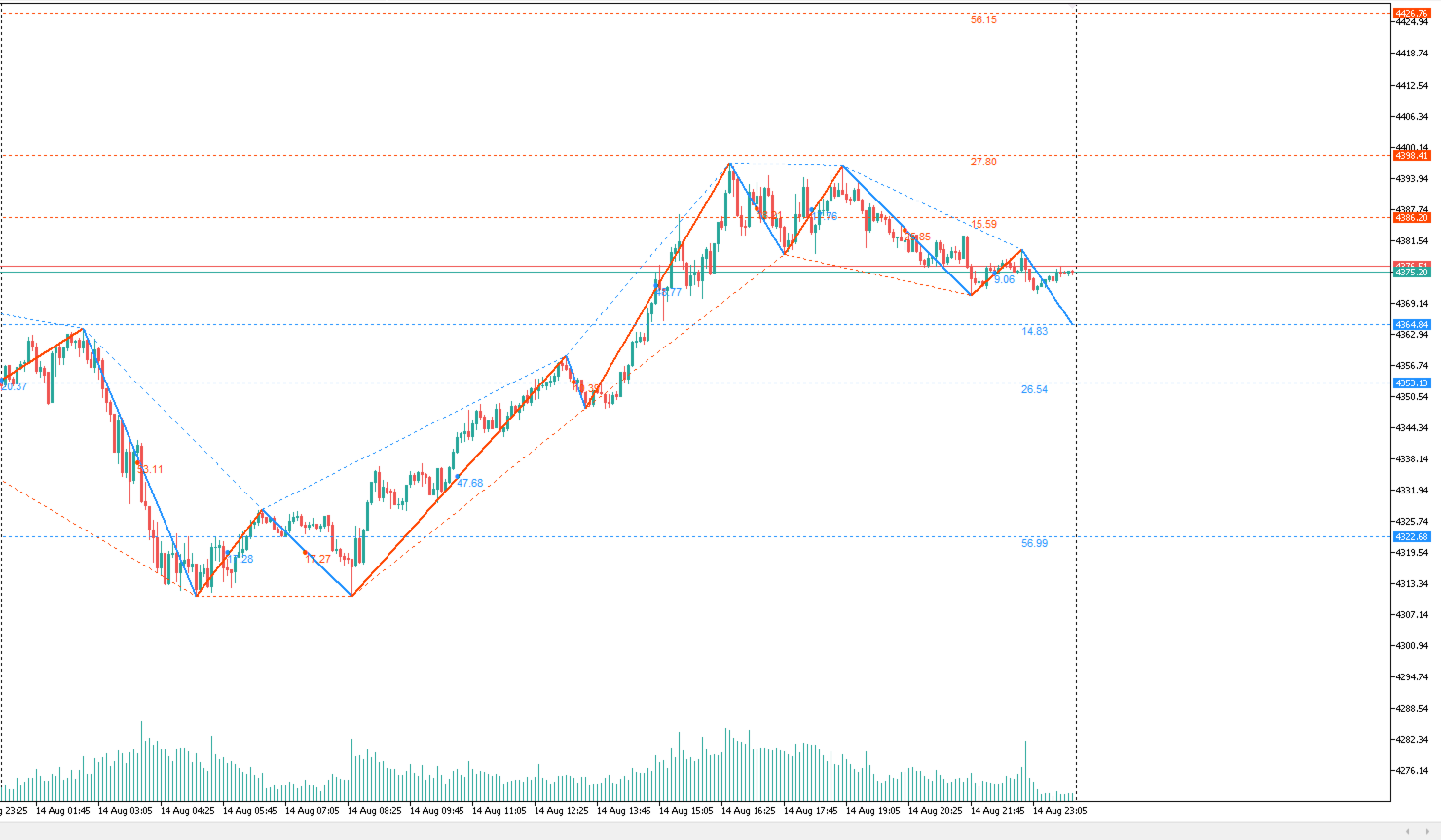Image resolution: width=1441 pixels, height=840 pixels.
Task: Select the orange 4398.41 price level tag
Action: 1412,156
